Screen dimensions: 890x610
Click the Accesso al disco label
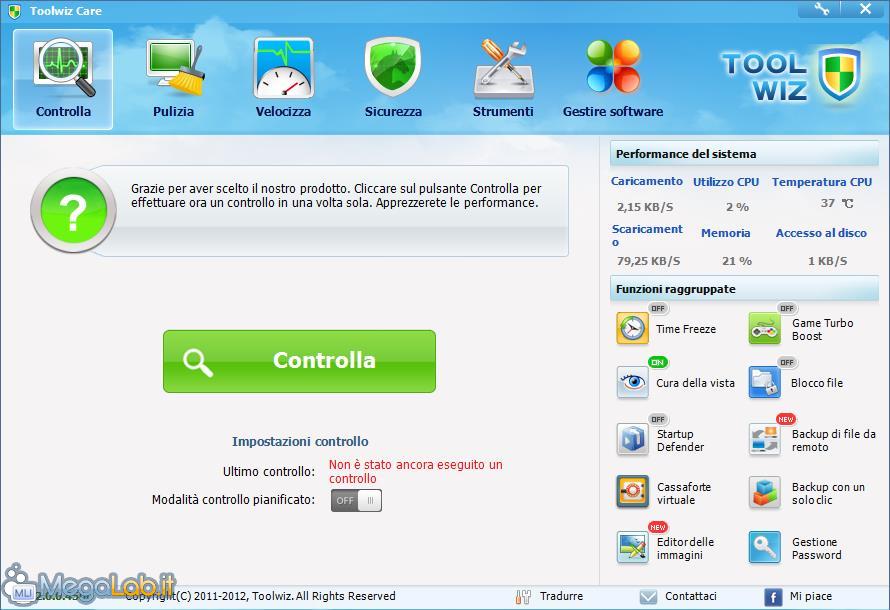coord(821,233)
